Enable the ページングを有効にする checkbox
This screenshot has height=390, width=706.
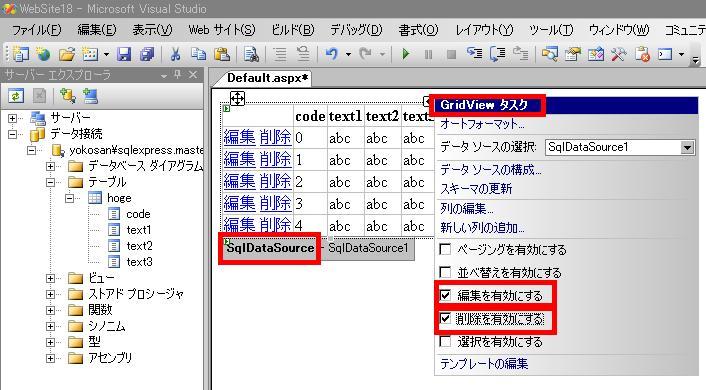[445, 249]
